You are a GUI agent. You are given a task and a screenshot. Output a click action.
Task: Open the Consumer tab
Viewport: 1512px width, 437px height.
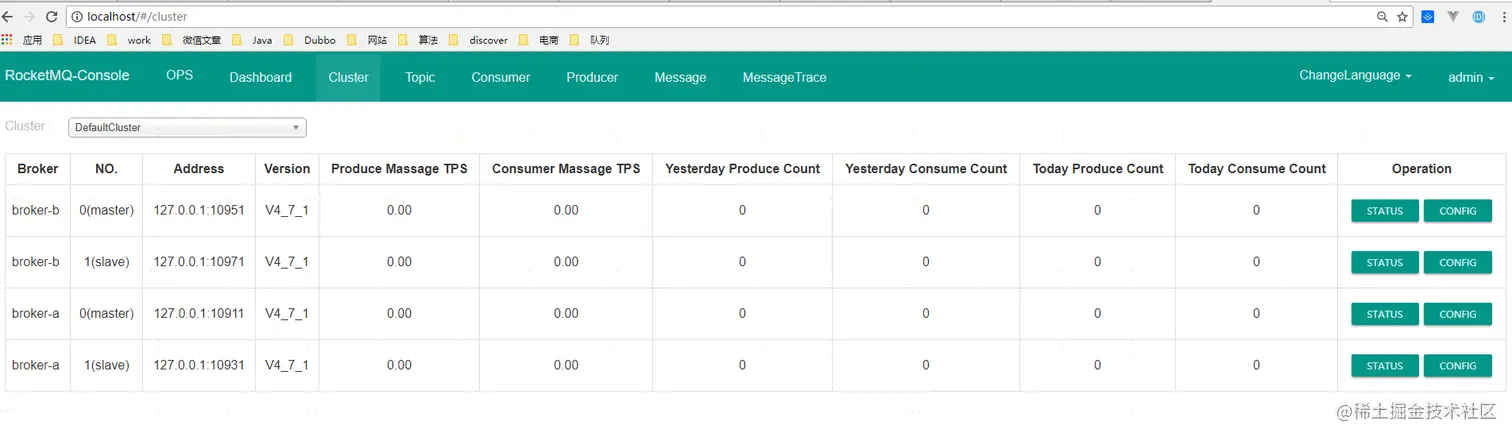pos(501,77)
